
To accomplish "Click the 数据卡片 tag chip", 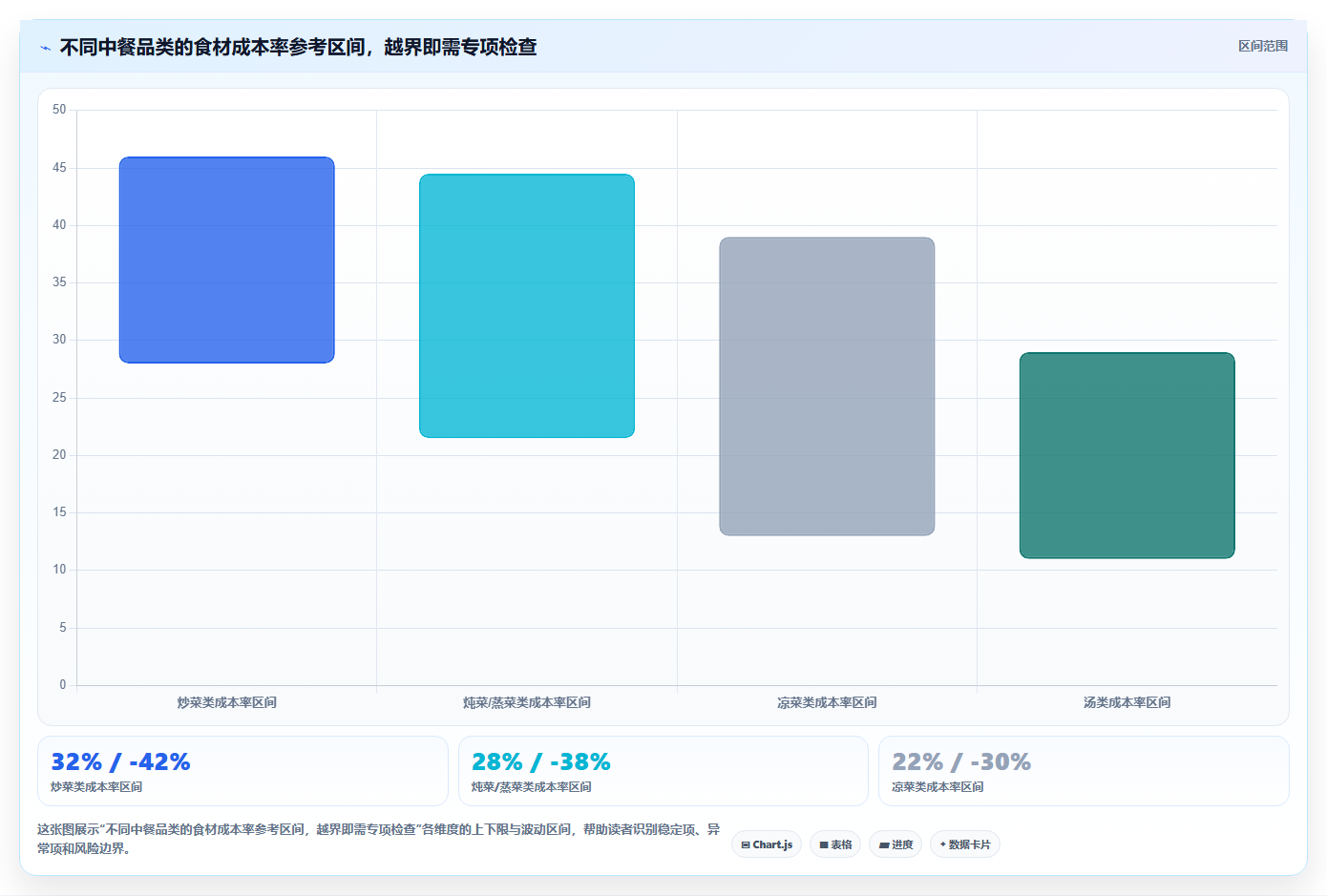I will pyautogui.click(x=965, y=844).
